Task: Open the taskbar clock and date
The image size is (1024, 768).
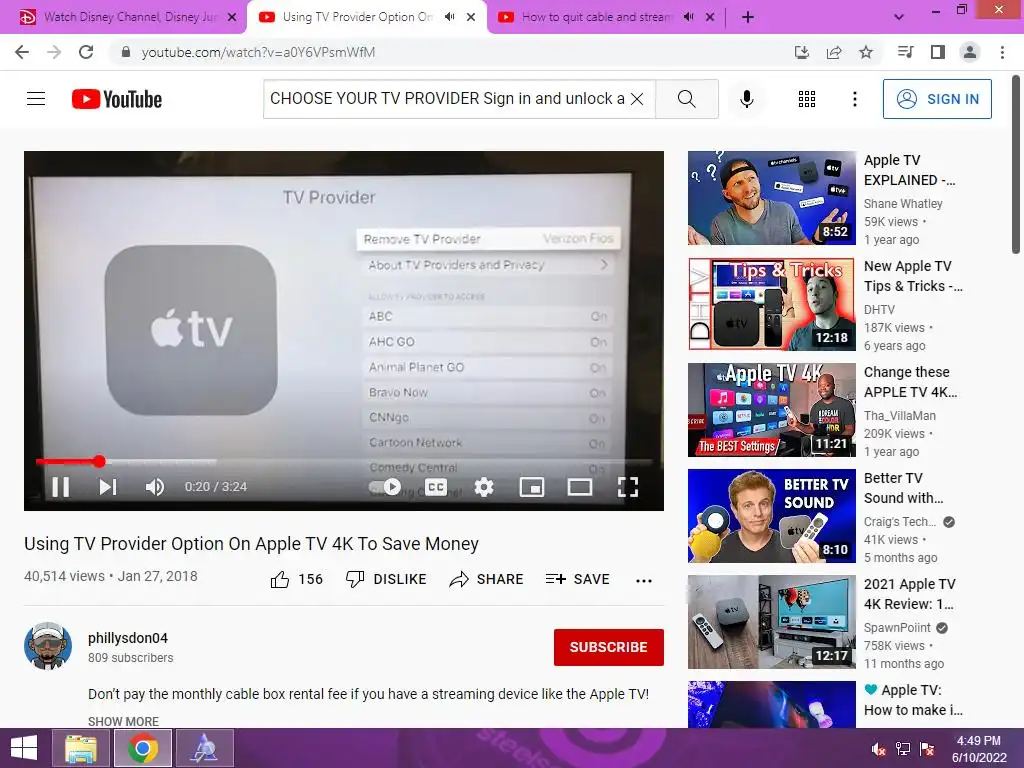Action: [979, 749]
